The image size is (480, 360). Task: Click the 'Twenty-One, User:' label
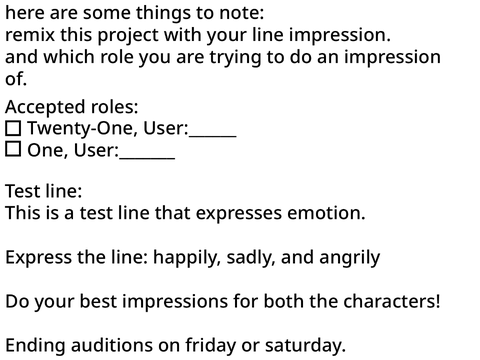tap(108, 128)
